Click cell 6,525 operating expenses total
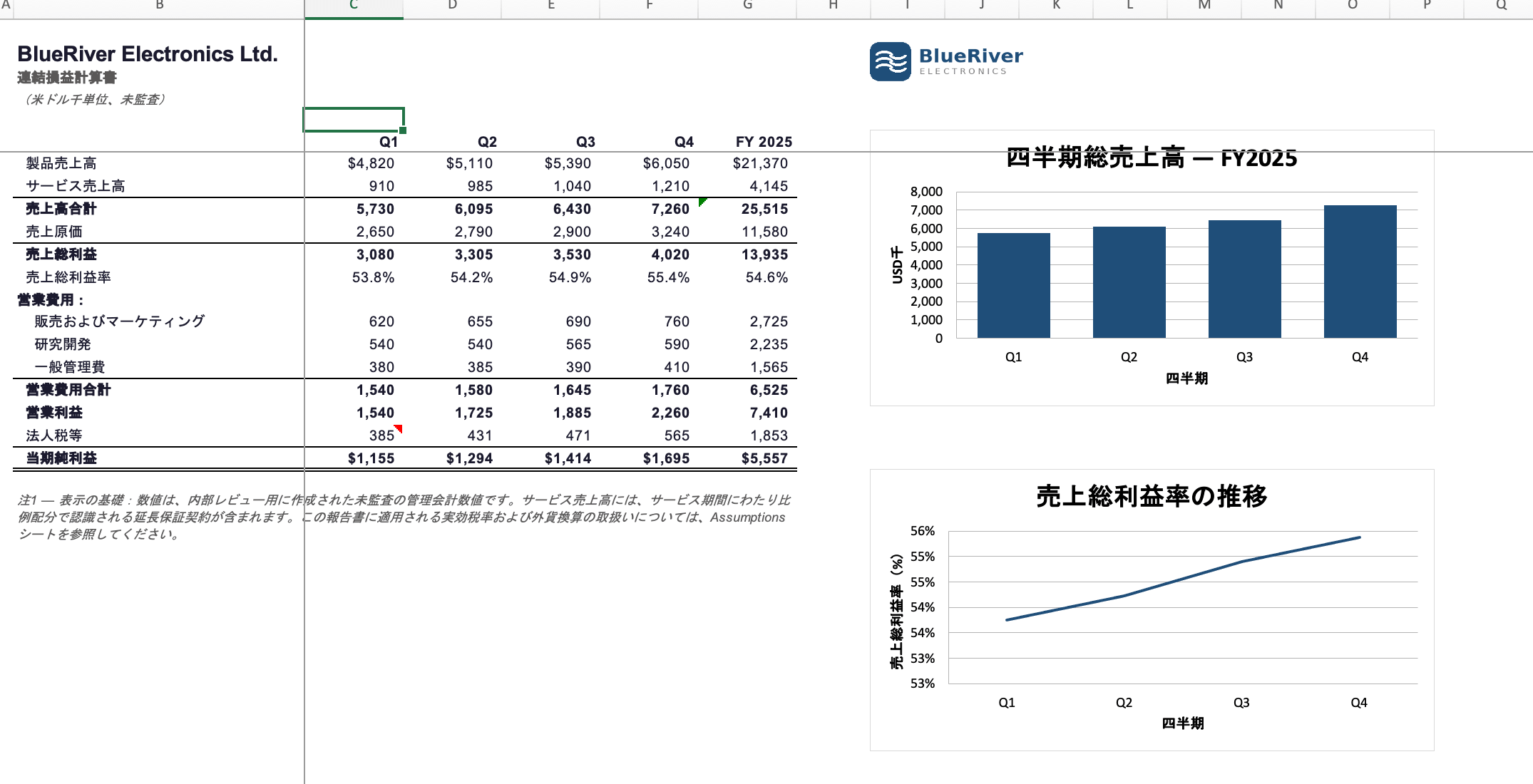This screenshot has width=1533, height=784. pos(747,390)
